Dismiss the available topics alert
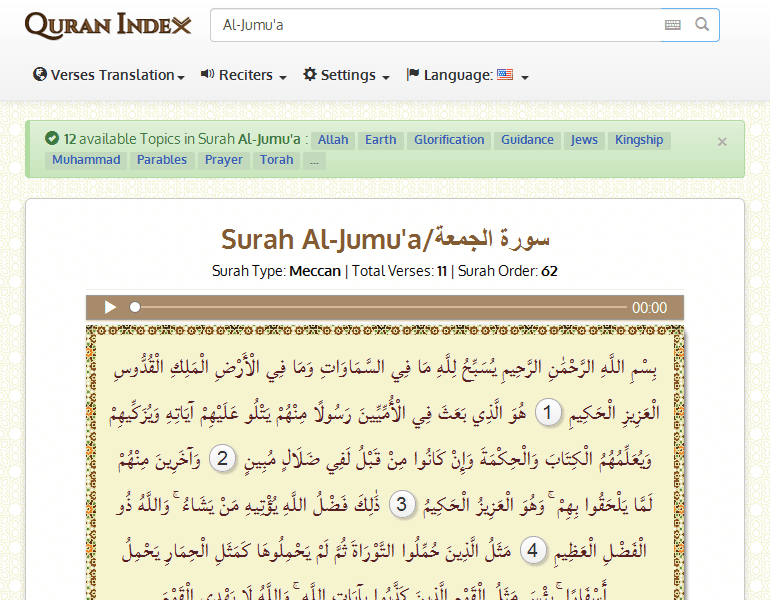 tap(722, 142)
